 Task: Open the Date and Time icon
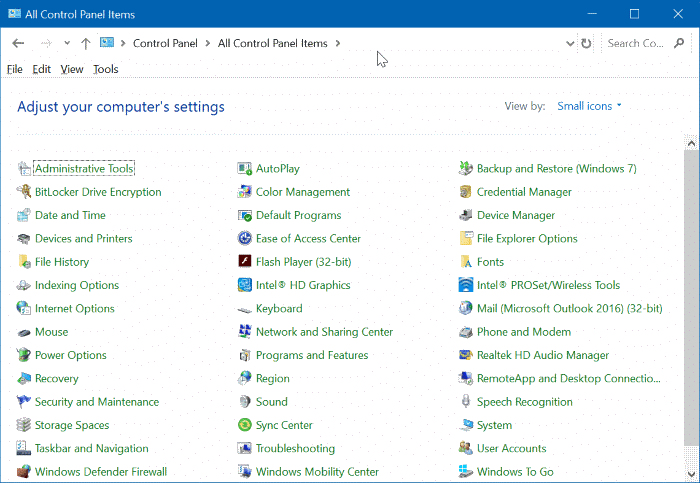click(24, 215)
